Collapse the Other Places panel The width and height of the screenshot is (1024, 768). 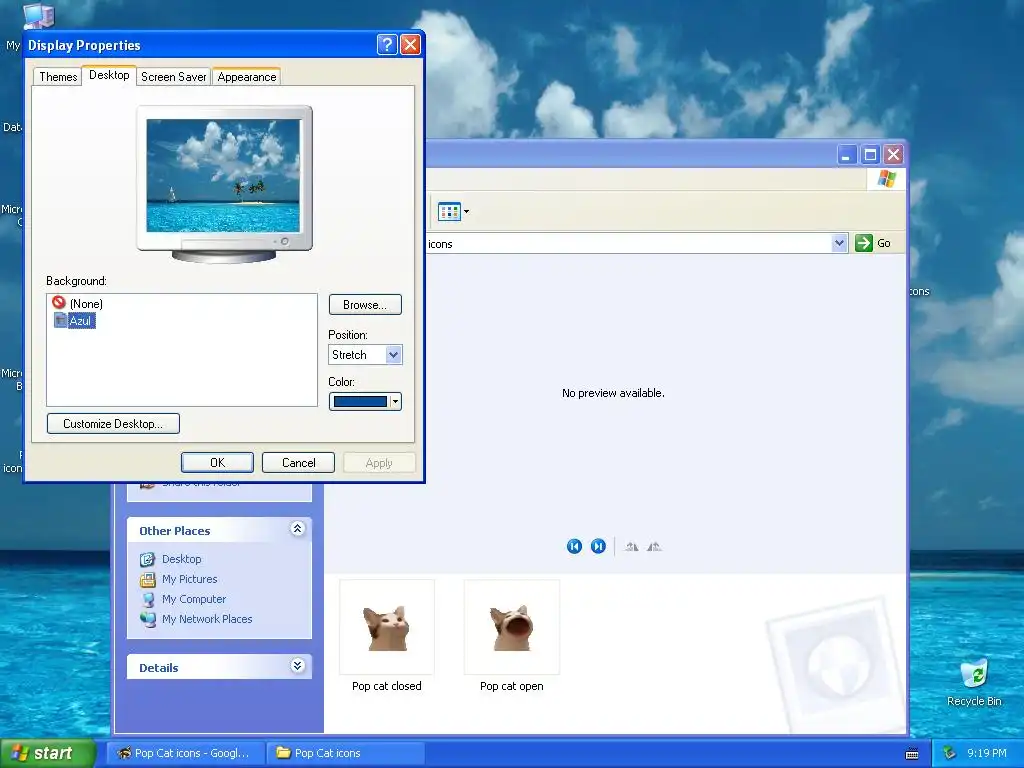(x=297, y=529)
